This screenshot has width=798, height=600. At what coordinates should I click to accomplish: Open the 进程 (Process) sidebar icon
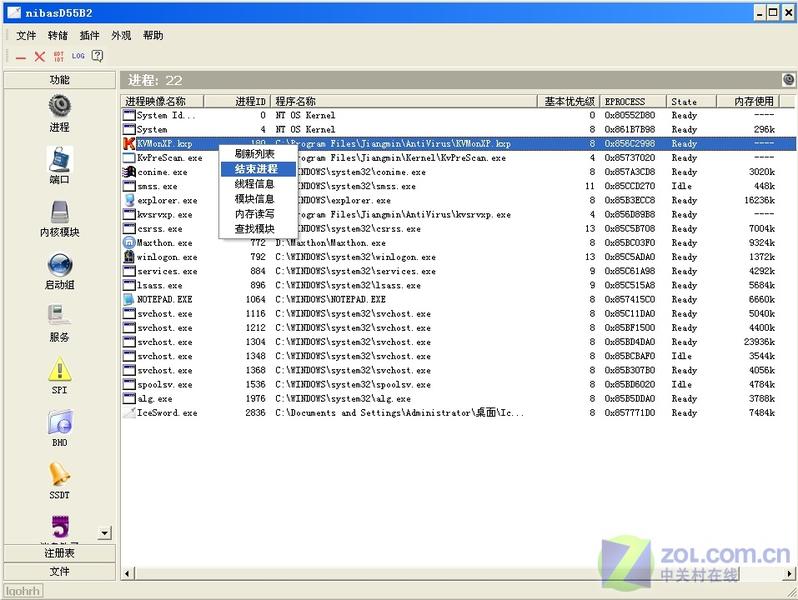click(60, 106)
